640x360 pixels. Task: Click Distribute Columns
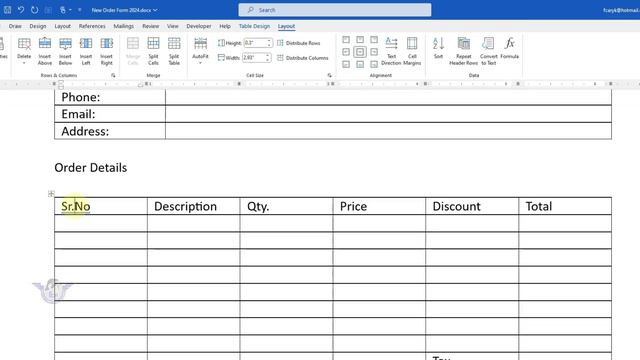click(303, 58)
